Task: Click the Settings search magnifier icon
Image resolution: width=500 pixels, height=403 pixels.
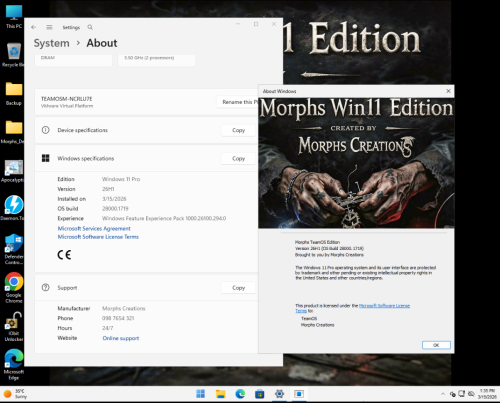Action: (x=90, y=27)
